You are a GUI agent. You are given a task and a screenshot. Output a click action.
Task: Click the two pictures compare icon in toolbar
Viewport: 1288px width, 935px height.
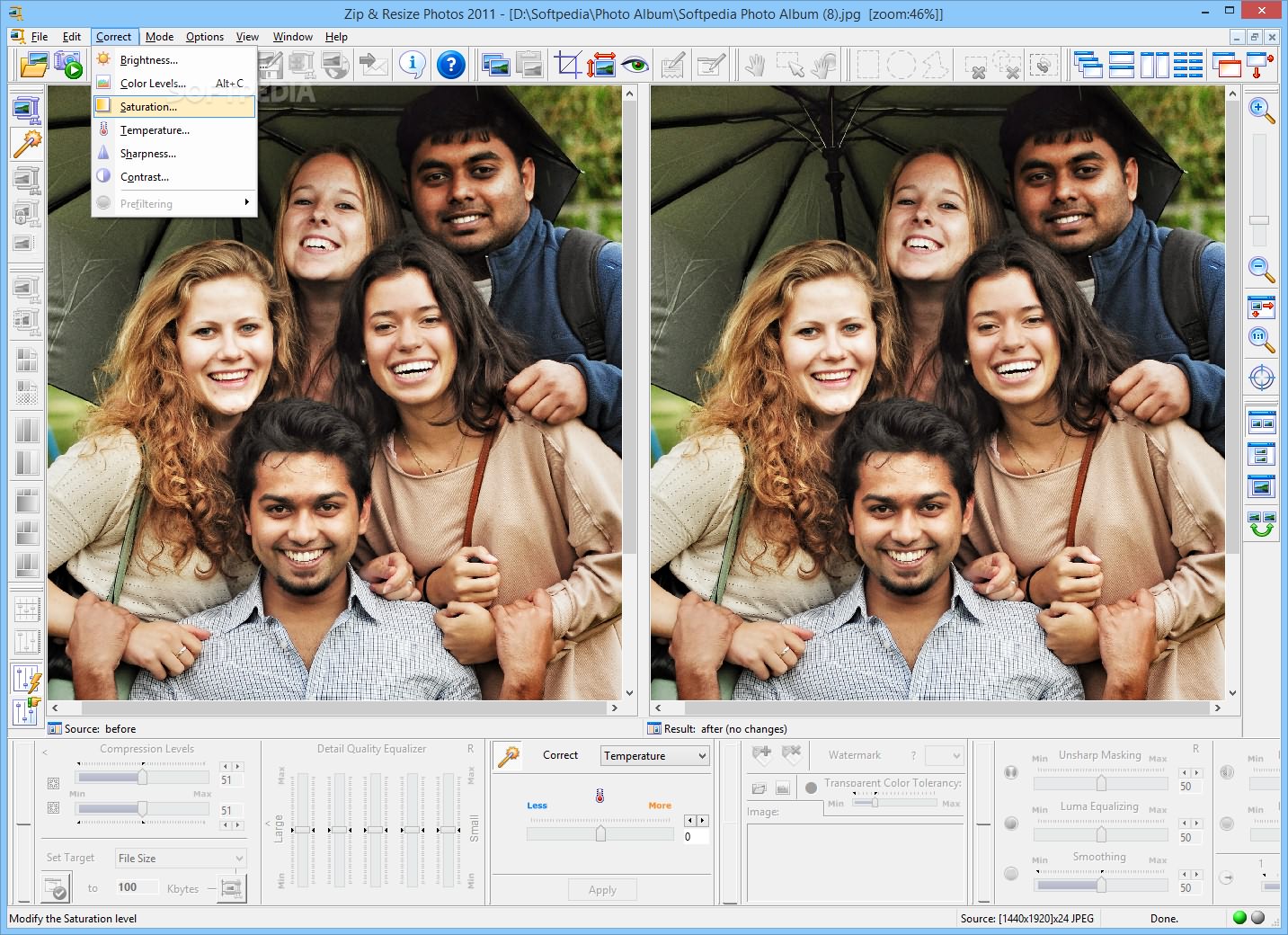tap(495, 65)
